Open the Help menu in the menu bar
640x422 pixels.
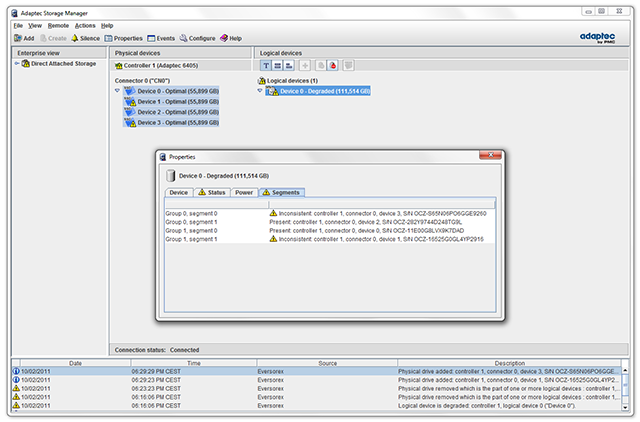click(x=107, y=26)
